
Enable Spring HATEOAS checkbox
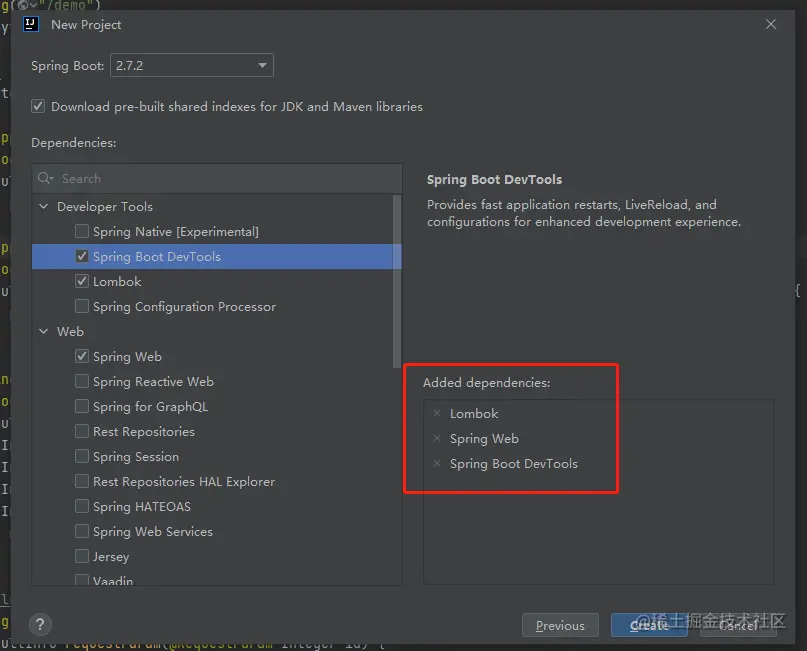point(82,506)
